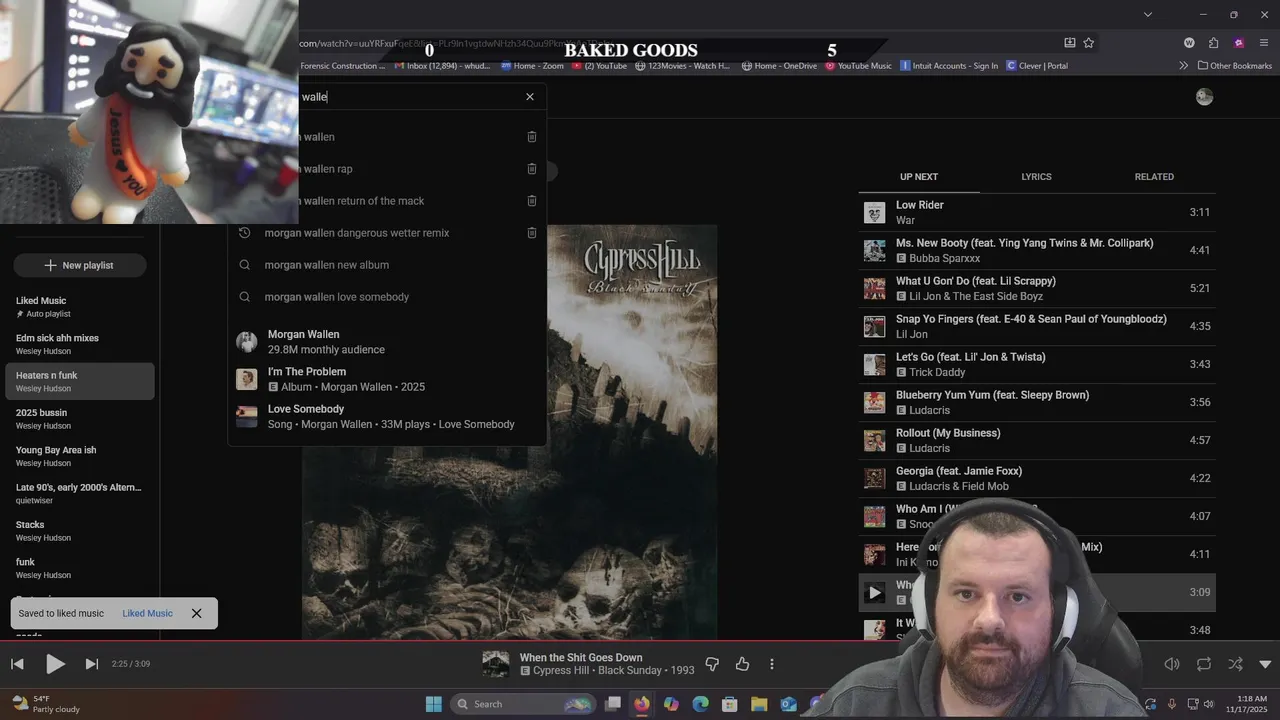Play Rollout (My Business) by Ludacris
Image resolution: width=1280 pixels, height=720 pixels.
[x=1037, y=440]
